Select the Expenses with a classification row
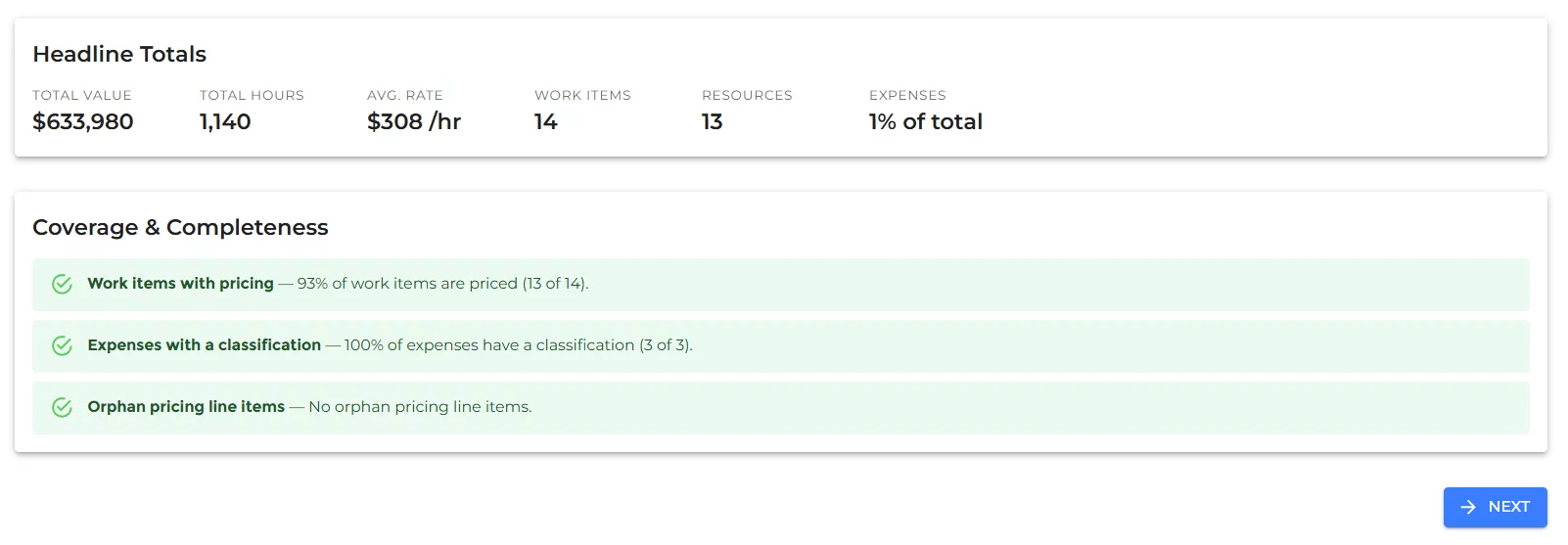Image resolution: width=1568 pixels, height=545 pixels. click(x=780, y=345)
